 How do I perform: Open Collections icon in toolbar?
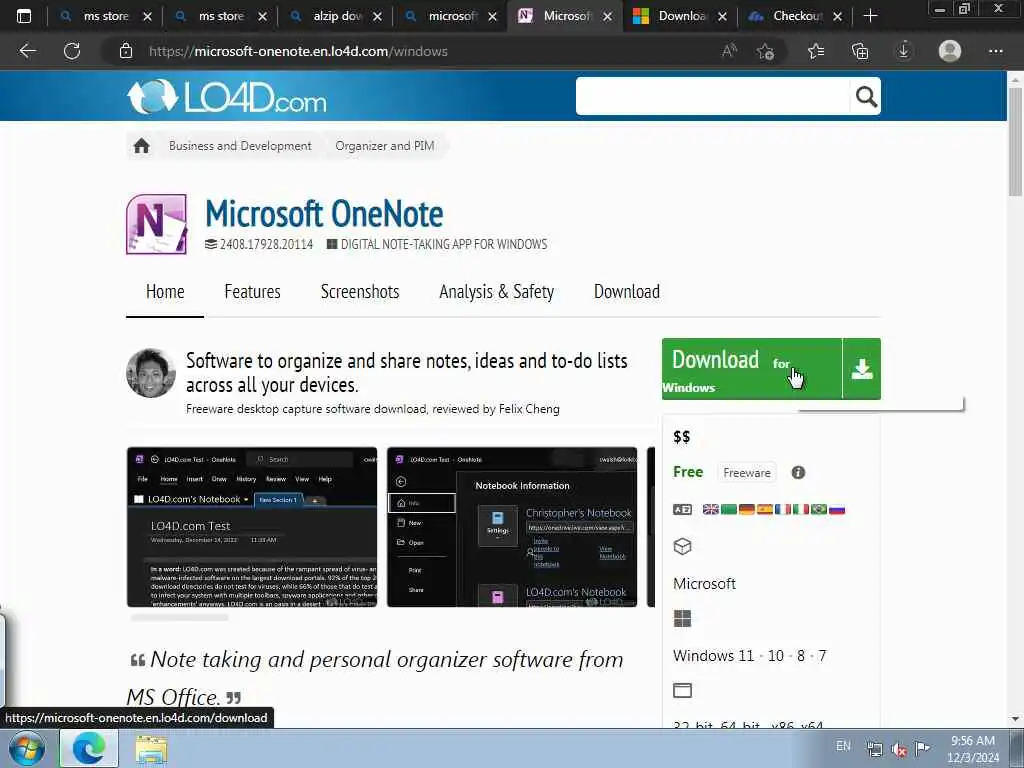(x=860, y=51)
